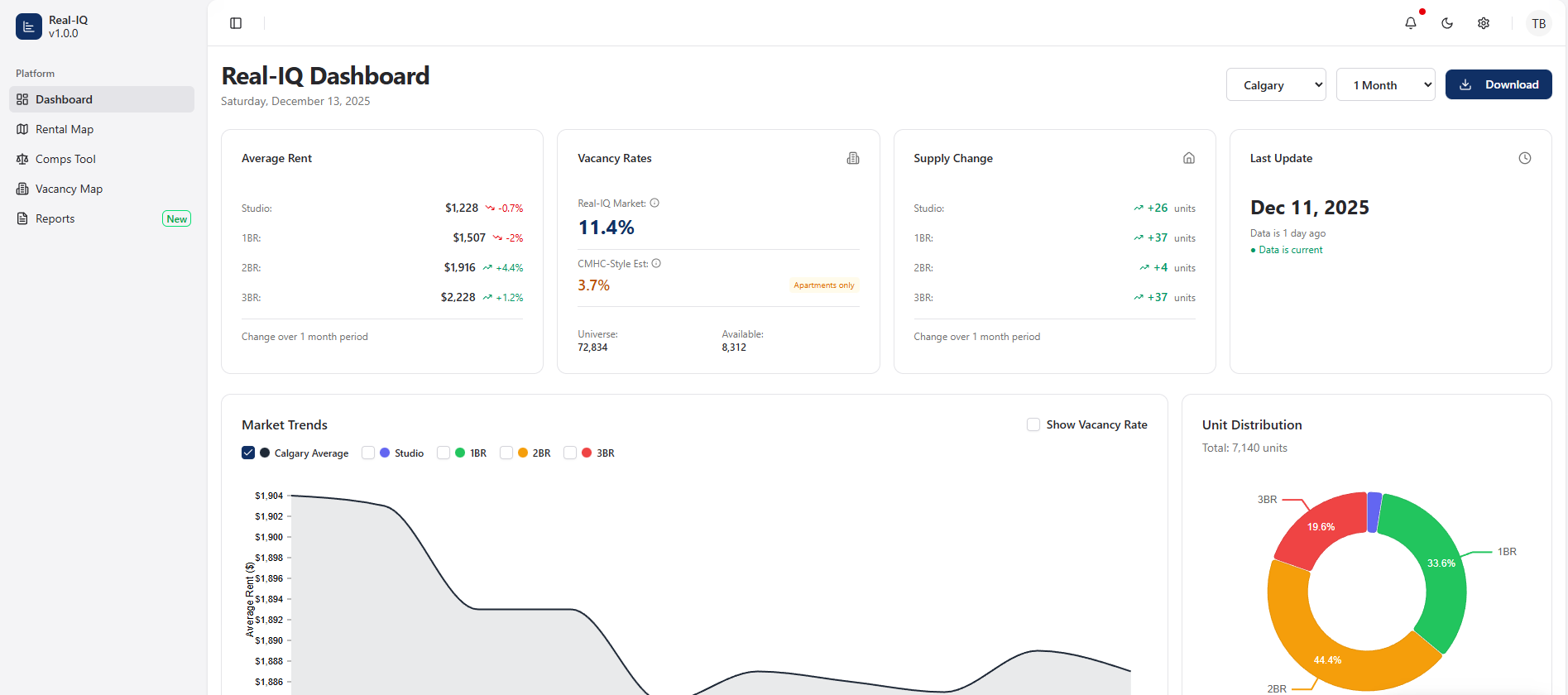
Task: Click the Rental Map icon in sidebar
Action: [x=22, y=129]
